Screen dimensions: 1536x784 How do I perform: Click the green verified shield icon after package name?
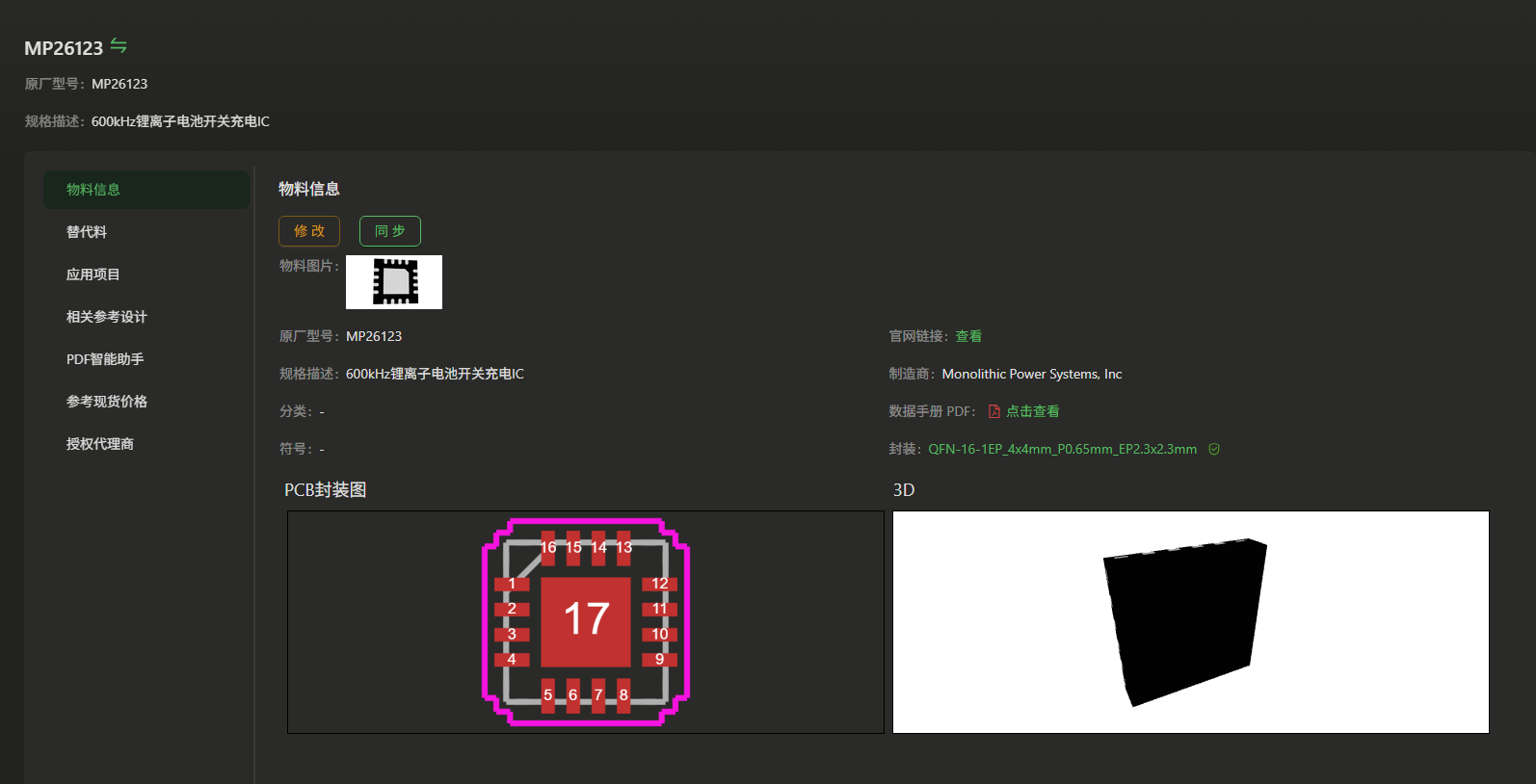coord(1214,449)
